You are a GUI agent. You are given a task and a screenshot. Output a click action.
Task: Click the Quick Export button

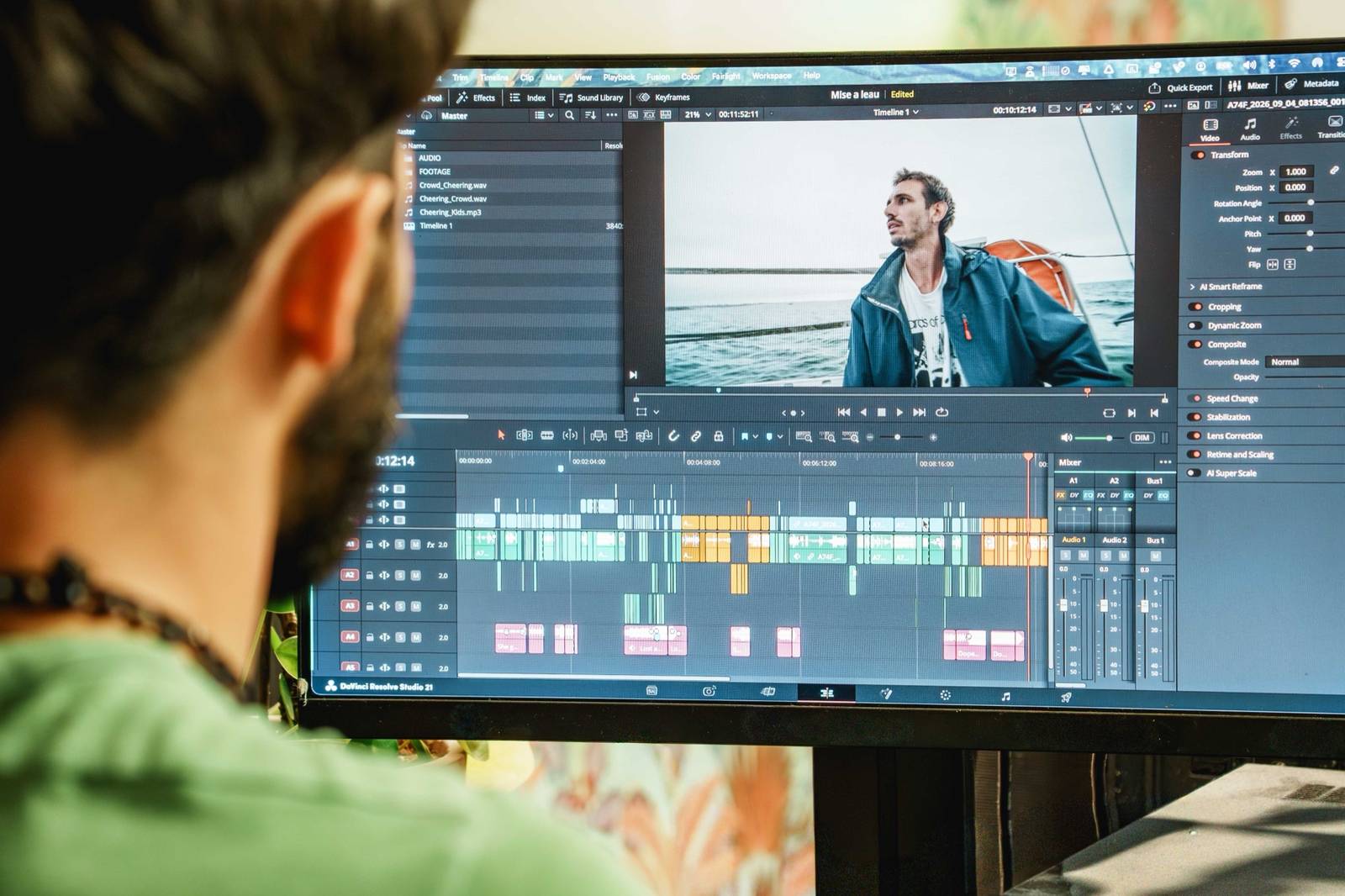(1180, 87)
